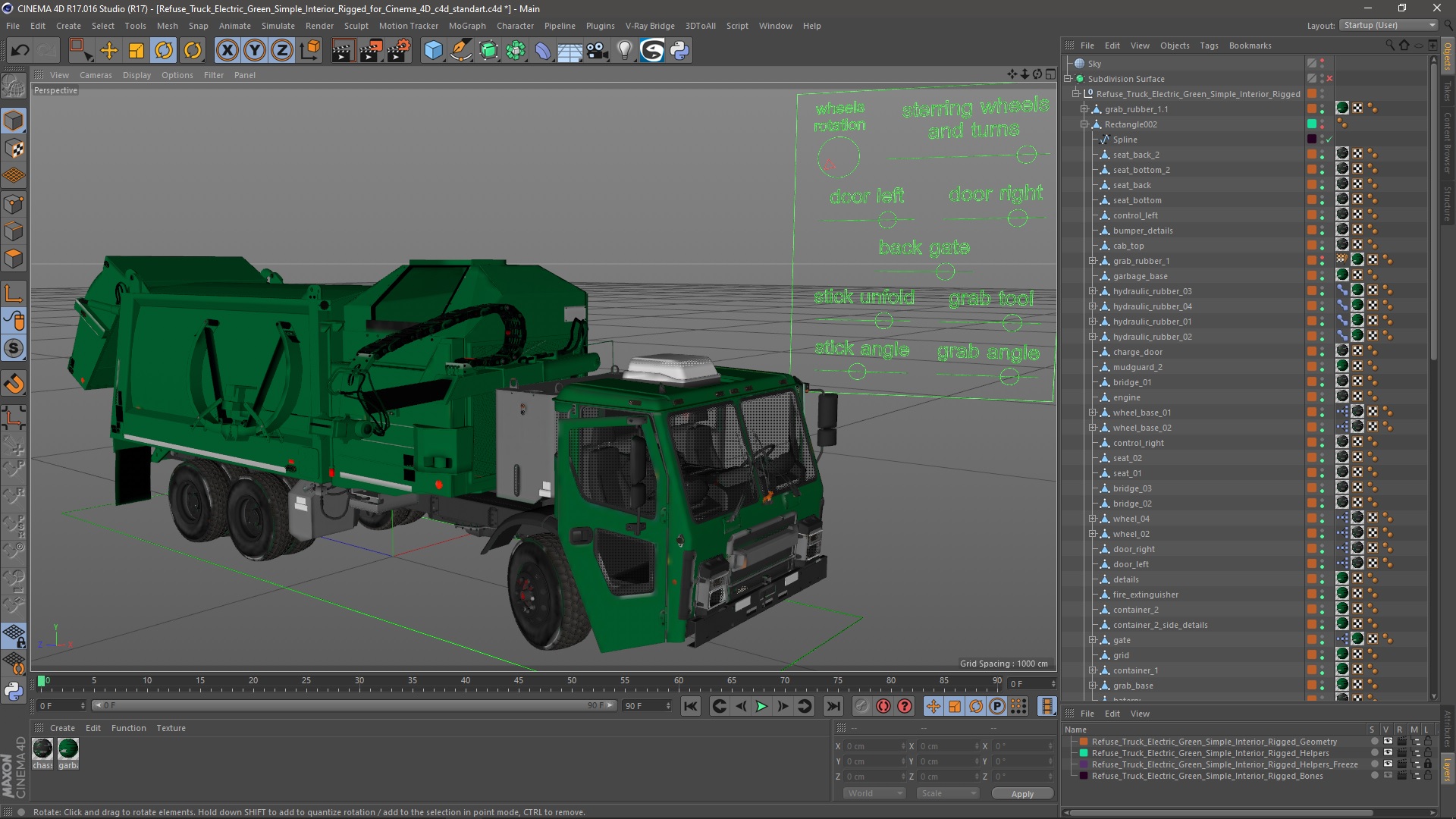
Task: Toggle X axis lock icon
Action: [227, 51]
